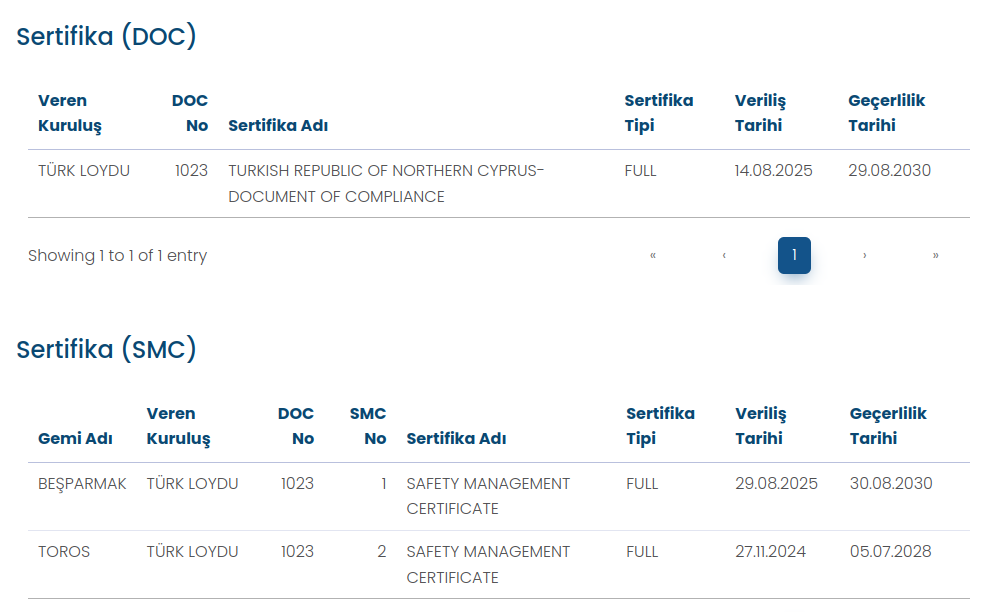Image resolution: width=986 pixels, height=612 pixels.
Task: Sort DOC table by Geçerlilik Tarihi header
Action: coord(886,113)
